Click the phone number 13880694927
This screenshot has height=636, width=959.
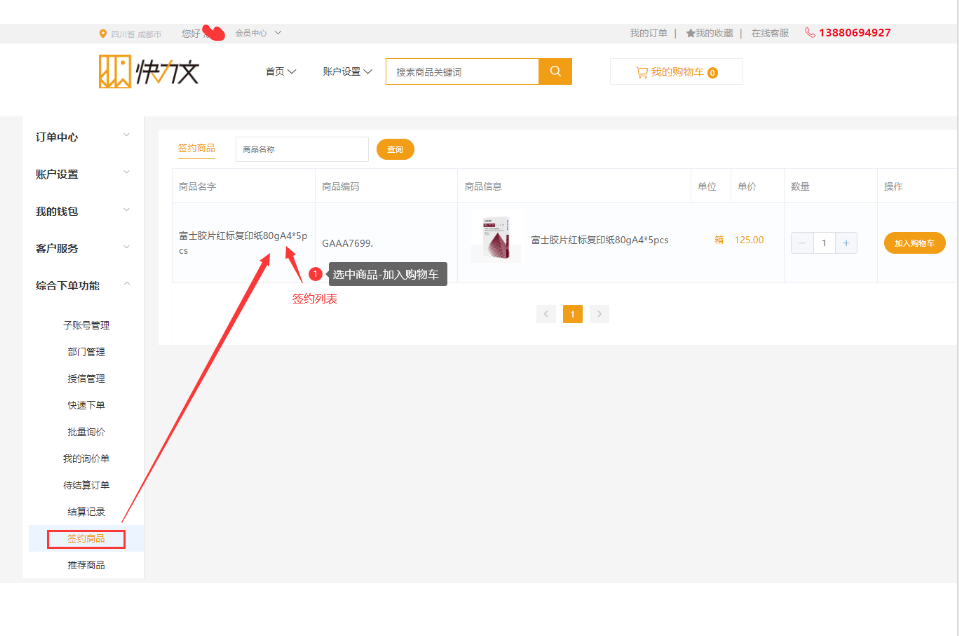(853, 33)
